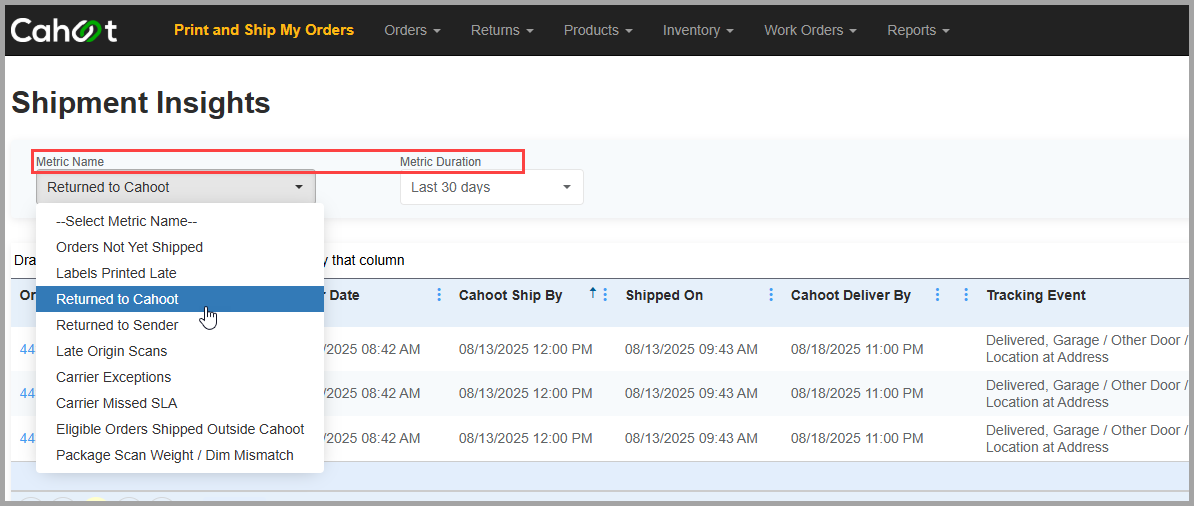This screenshot has width=1194, height=506.
Task: Open Shipped On column options menu
Action: click(771, 295)
